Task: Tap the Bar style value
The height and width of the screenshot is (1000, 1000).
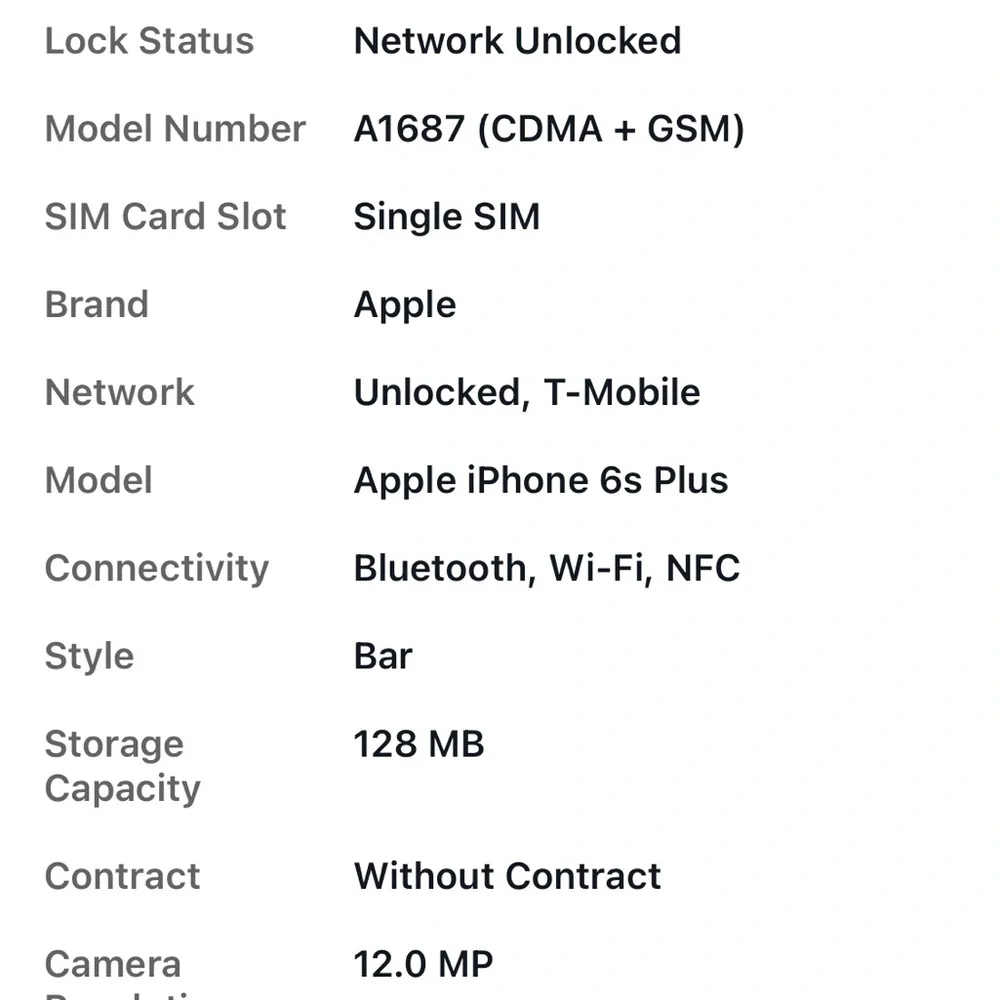Action: [383, 656]
